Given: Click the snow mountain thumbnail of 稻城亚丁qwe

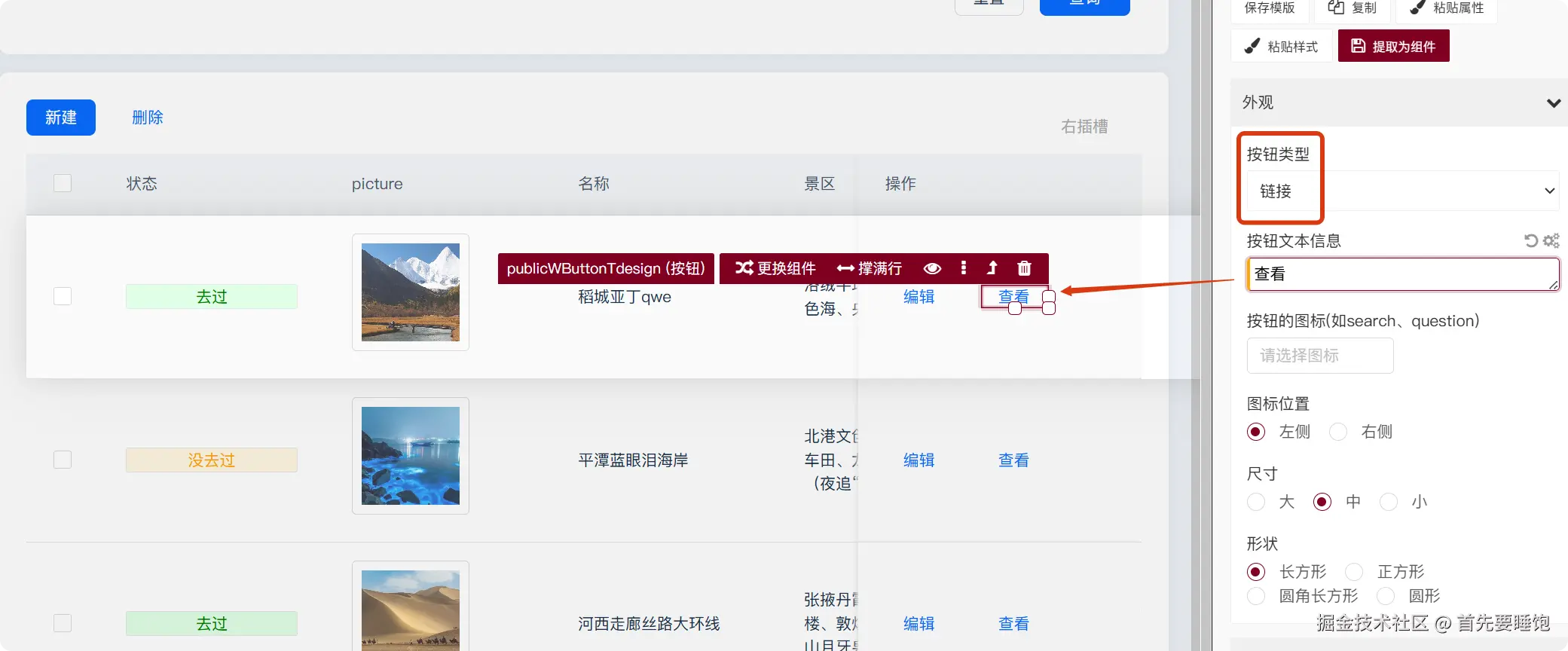Looking at the screenshot, I should (411, 292).
